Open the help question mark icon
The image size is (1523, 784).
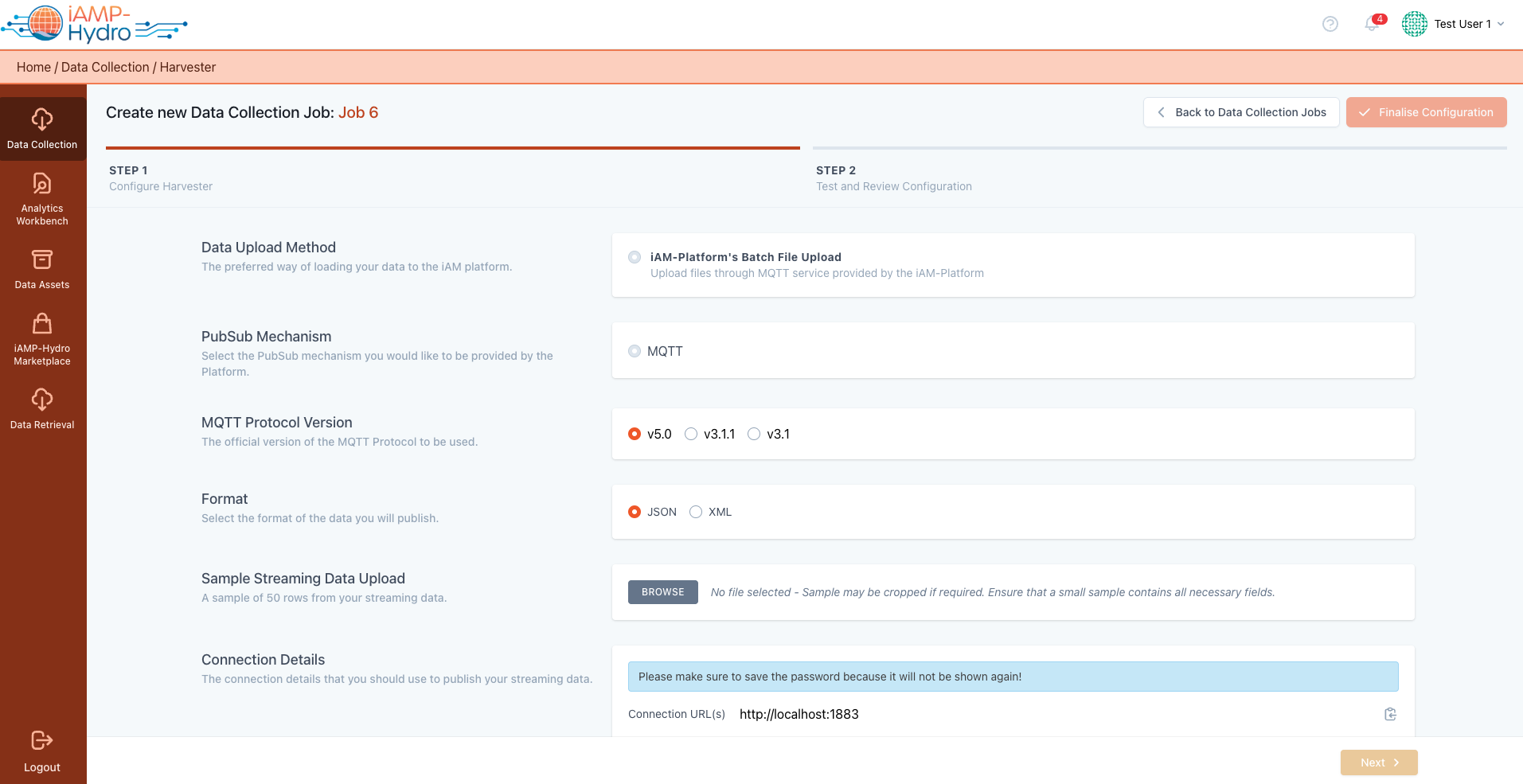point(1330,24)
